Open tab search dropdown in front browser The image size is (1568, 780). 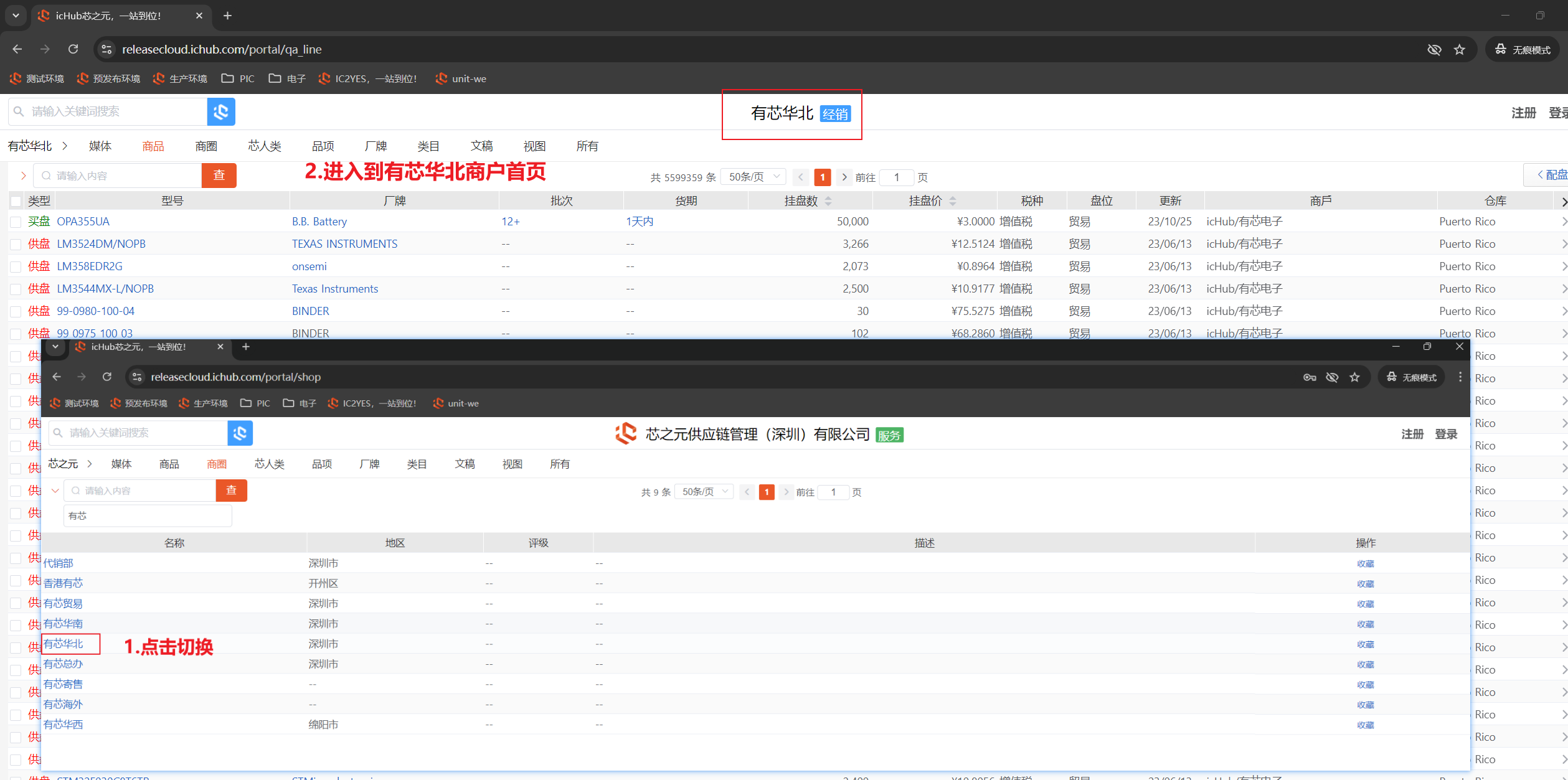pos(55,347)
